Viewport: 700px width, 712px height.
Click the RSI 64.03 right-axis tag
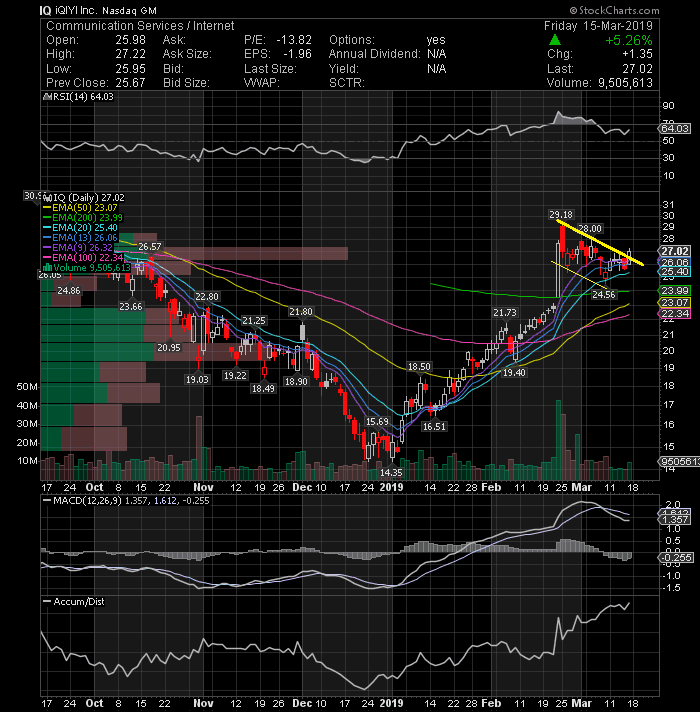click(x=675, y=129)
